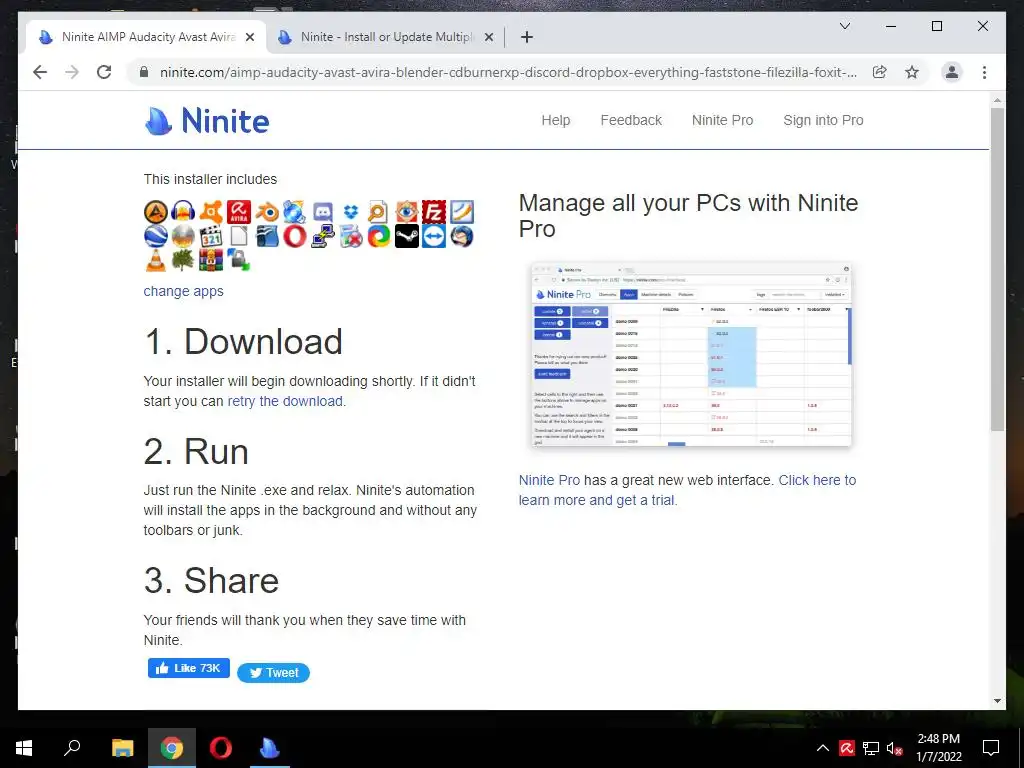Click the WinRAR books icon

(x=211, y=259)
